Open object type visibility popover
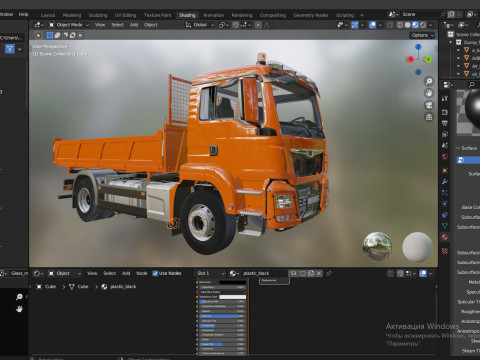 pos(342,25)
